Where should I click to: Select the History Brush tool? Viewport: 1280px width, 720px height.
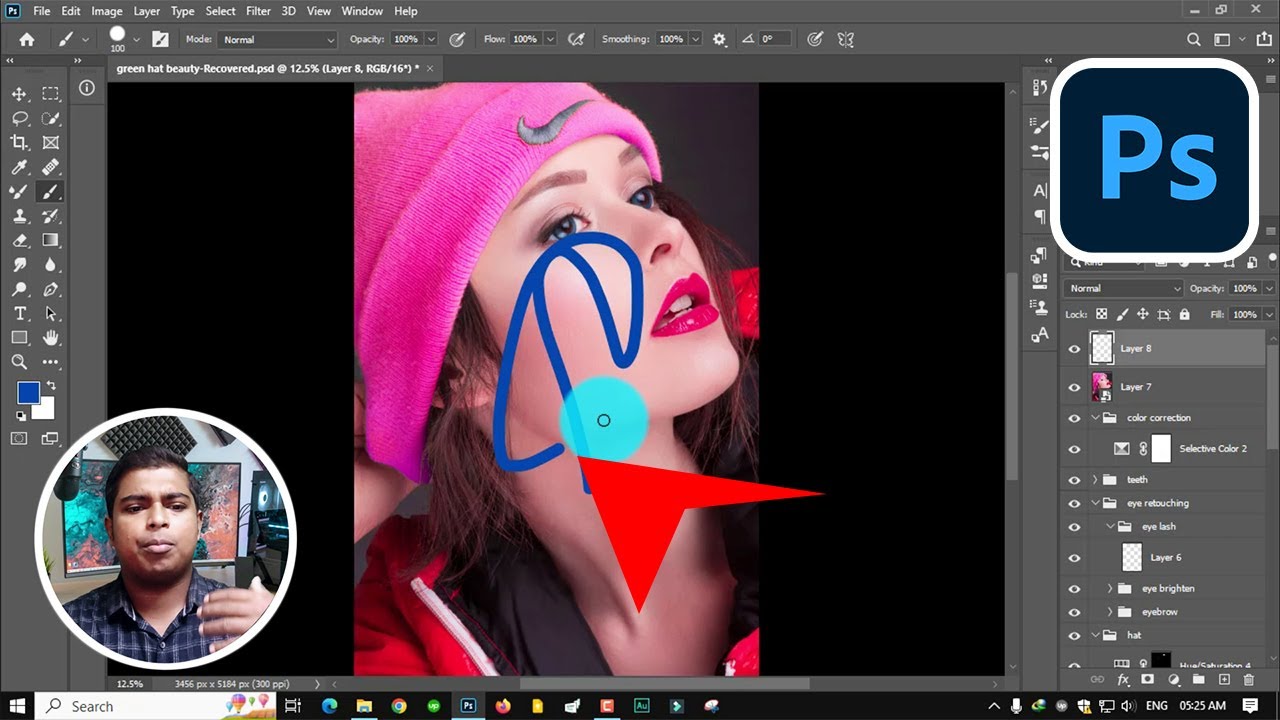point(50,216)
